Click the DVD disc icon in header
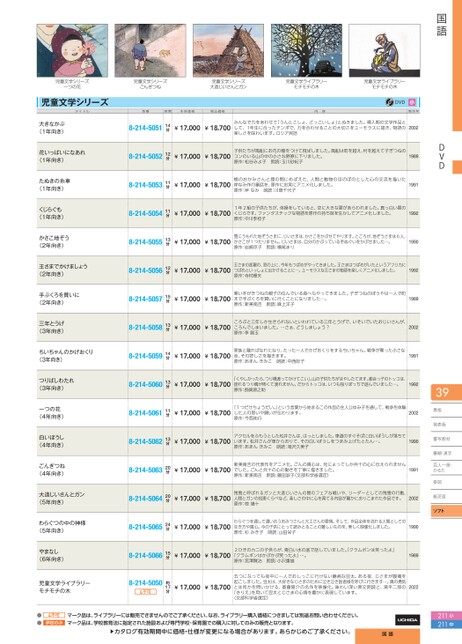This screenshot has width=462, height=644. 389,102
